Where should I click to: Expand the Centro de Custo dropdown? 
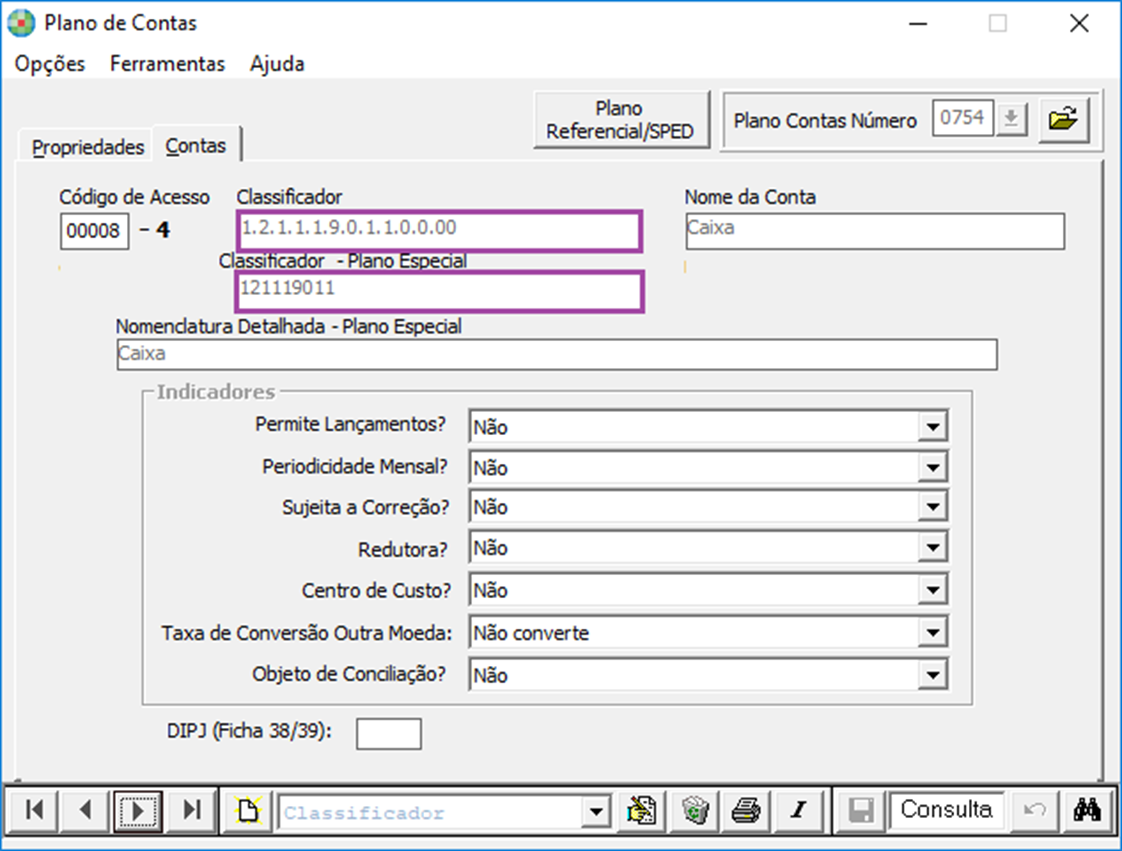pos(932,590)
